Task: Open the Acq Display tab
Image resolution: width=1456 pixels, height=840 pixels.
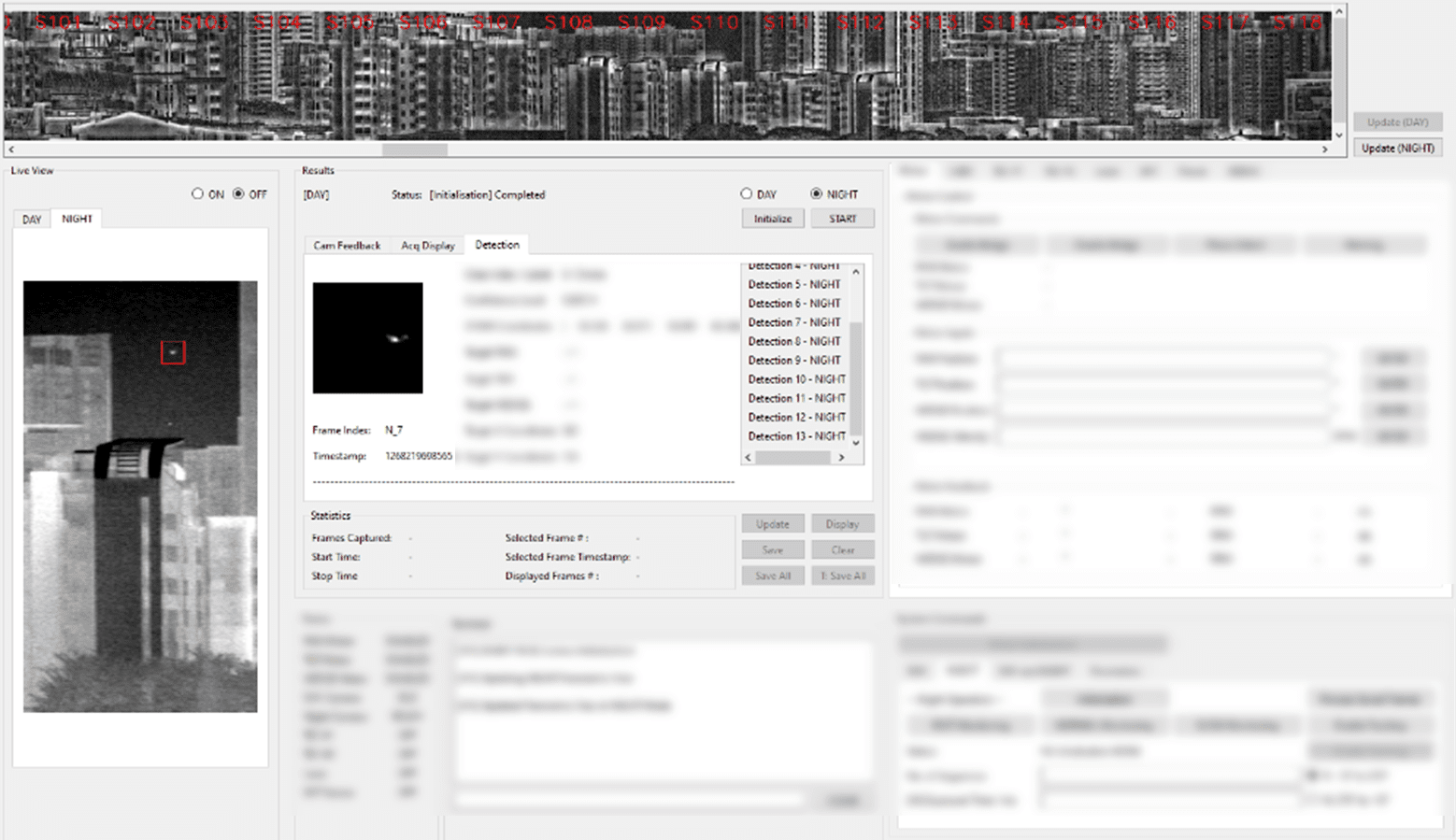Action: [x=427, y=246]
